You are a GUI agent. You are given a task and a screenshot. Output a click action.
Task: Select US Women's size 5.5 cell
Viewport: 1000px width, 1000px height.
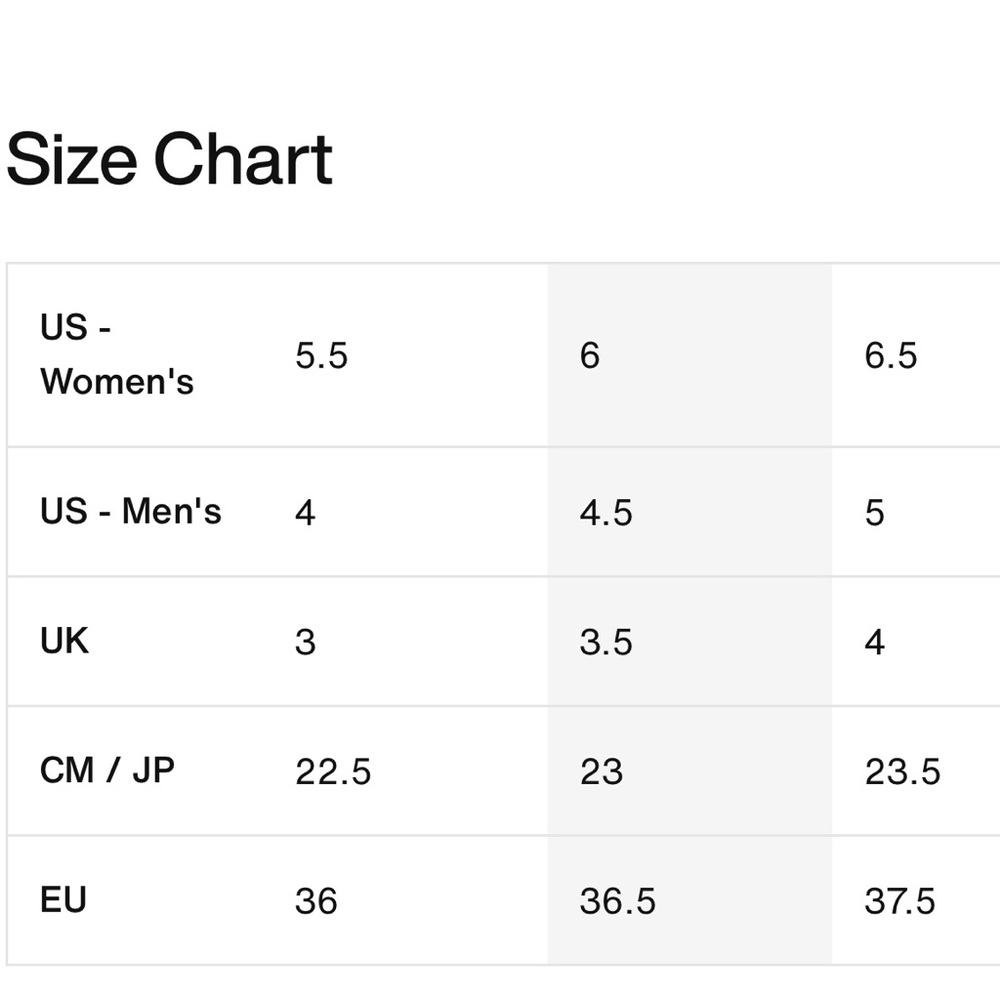[x=321, y=355]
